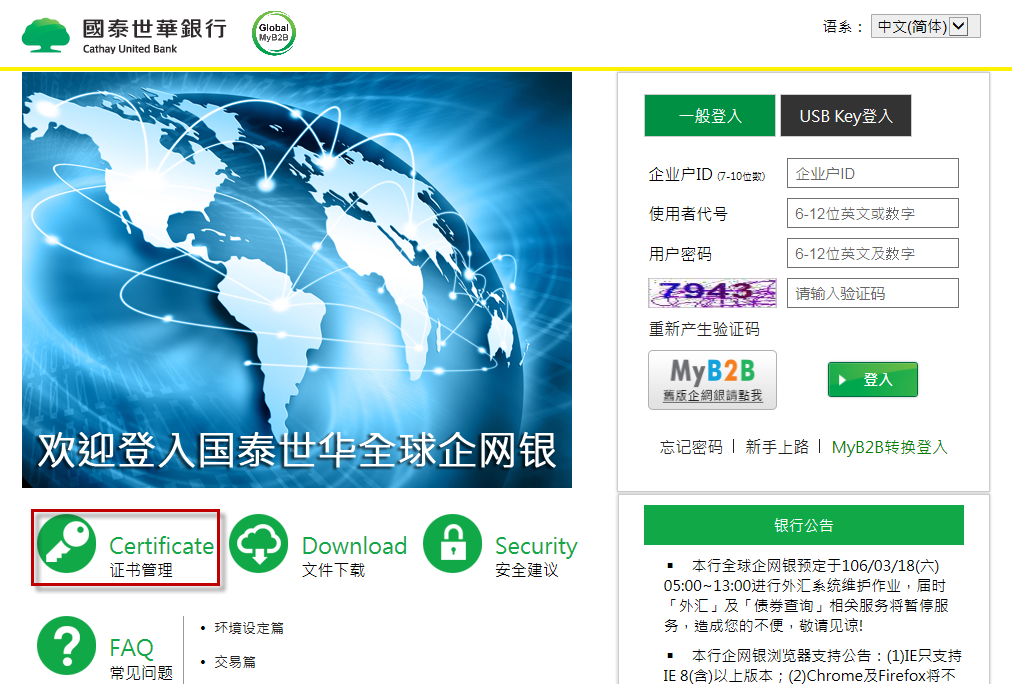Viewport: 1012px width, 684px height.
Task: Focus the 企业户ID input field
Action: [x=873, y=173]
